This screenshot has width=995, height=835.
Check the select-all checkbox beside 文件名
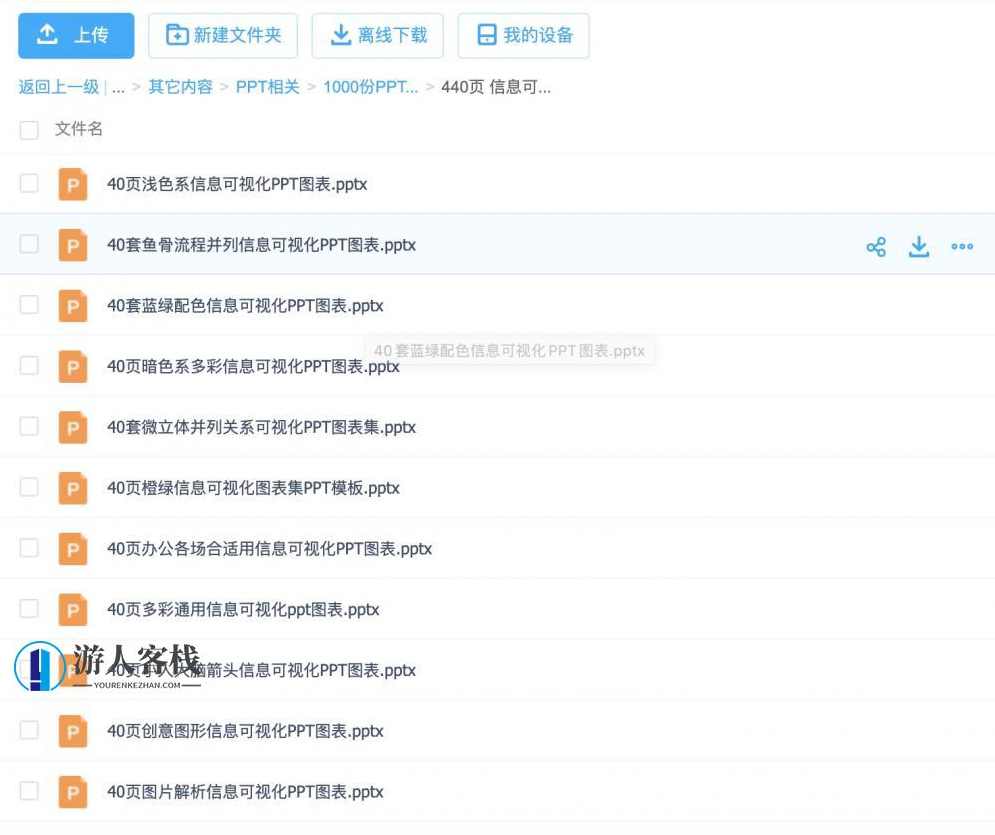[28, 129]
